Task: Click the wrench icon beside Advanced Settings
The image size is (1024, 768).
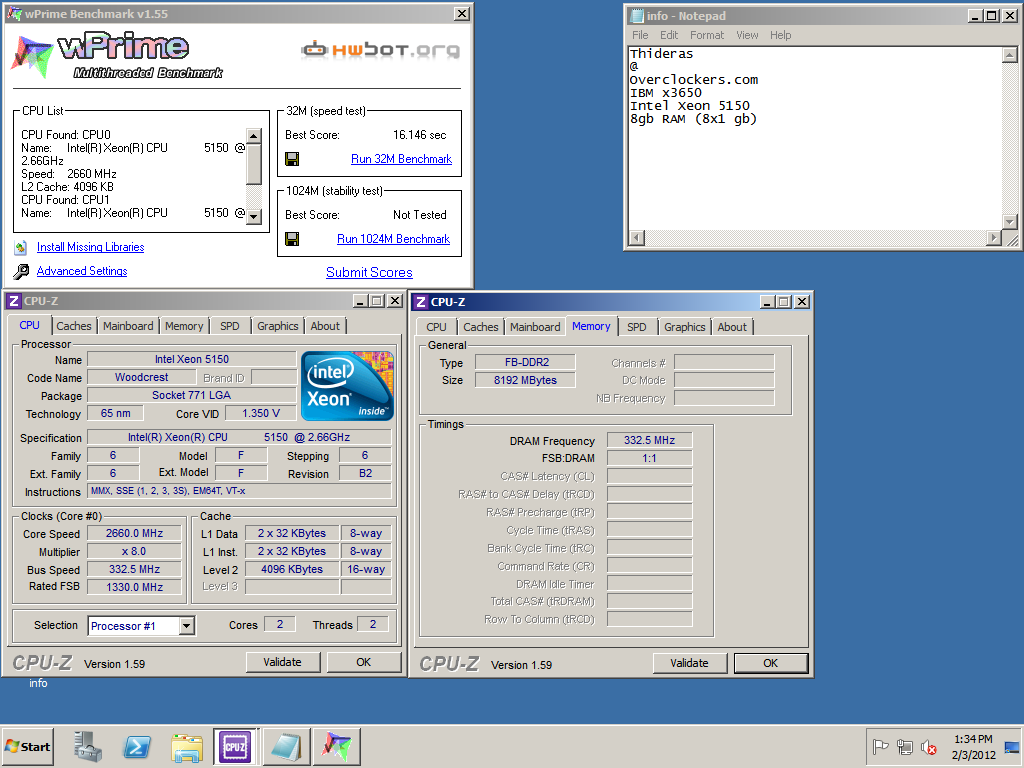Action: 21,271
